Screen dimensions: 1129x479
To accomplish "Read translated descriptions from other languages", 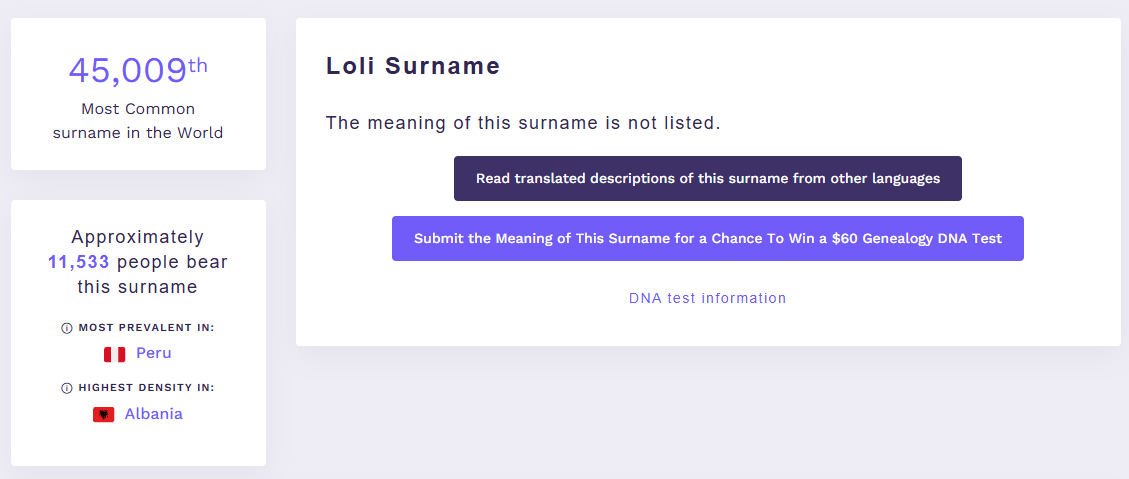I will pos(708,179).
